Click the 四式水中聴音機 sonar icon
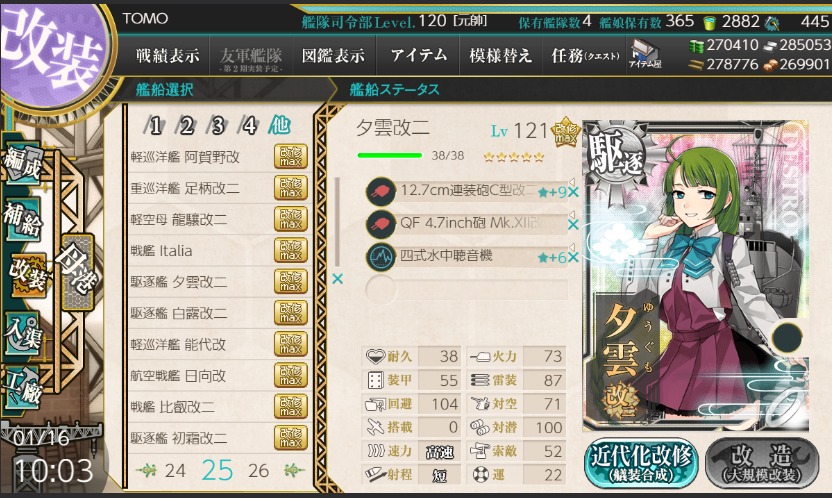 coord(380,257)
